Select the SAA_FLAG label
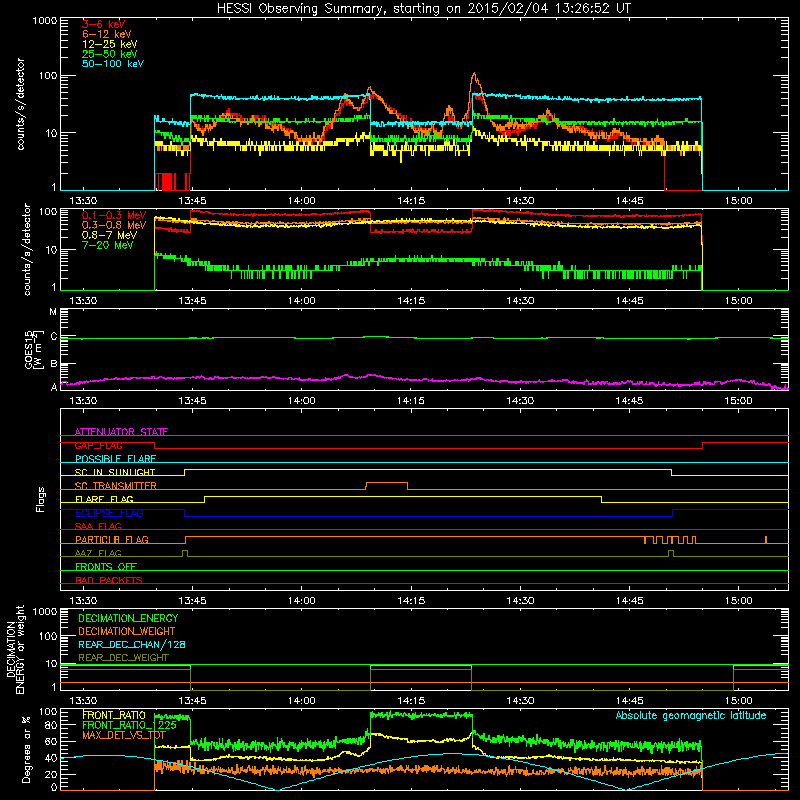The image size is (800, 800). tap(98, 526)
